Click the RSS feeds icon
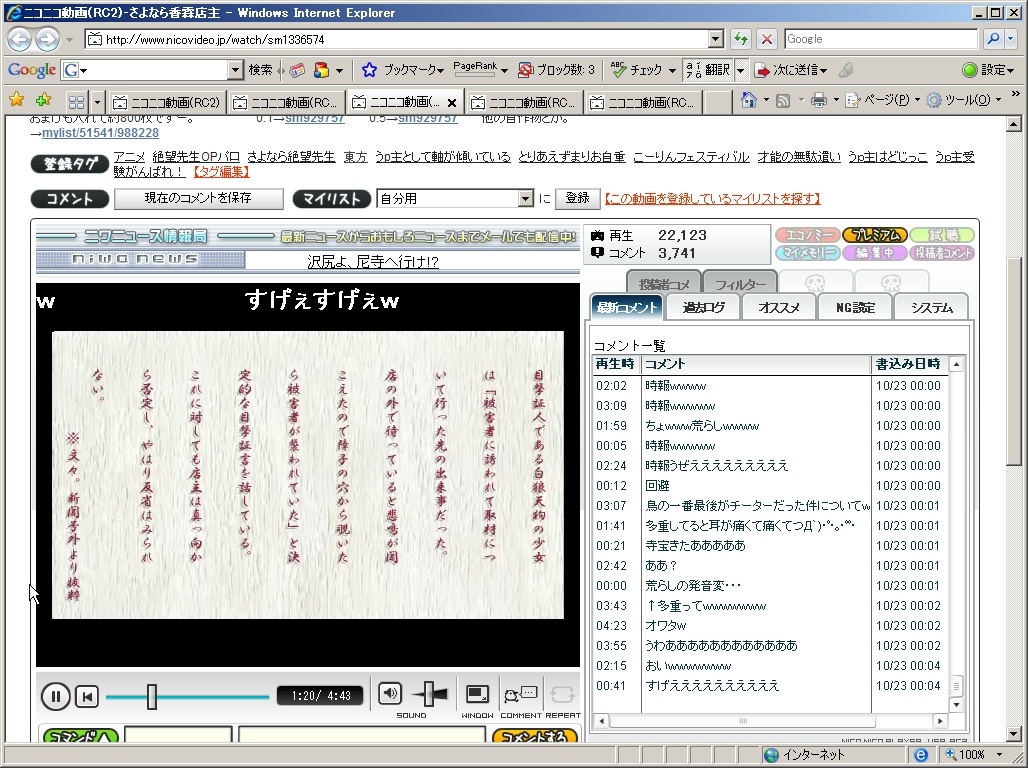 pos(782,100)
